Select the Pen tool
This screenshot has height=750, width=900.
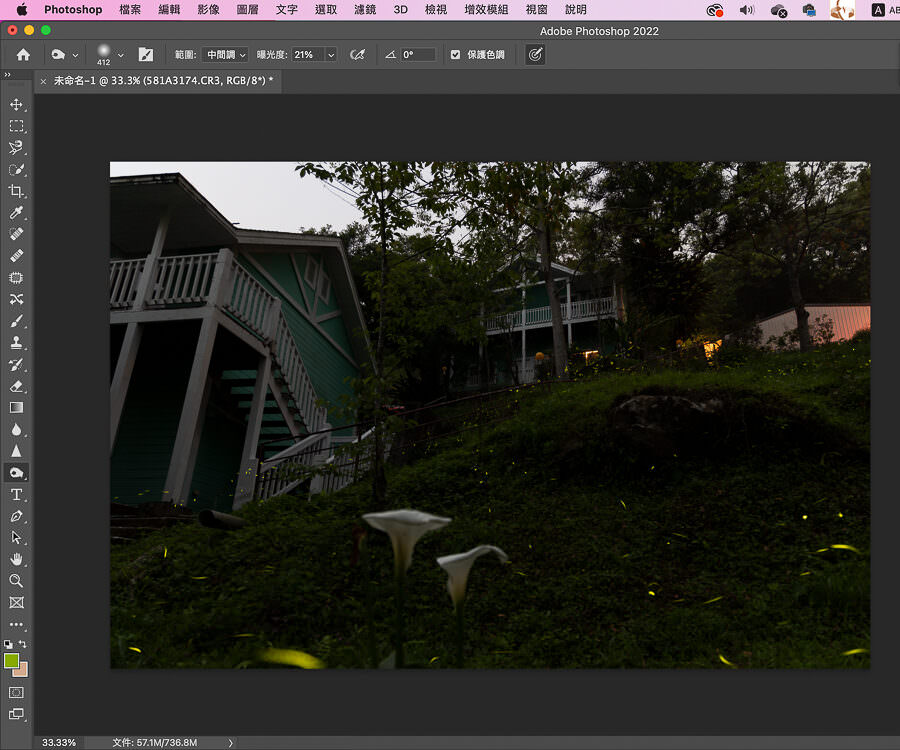[16, 516]
